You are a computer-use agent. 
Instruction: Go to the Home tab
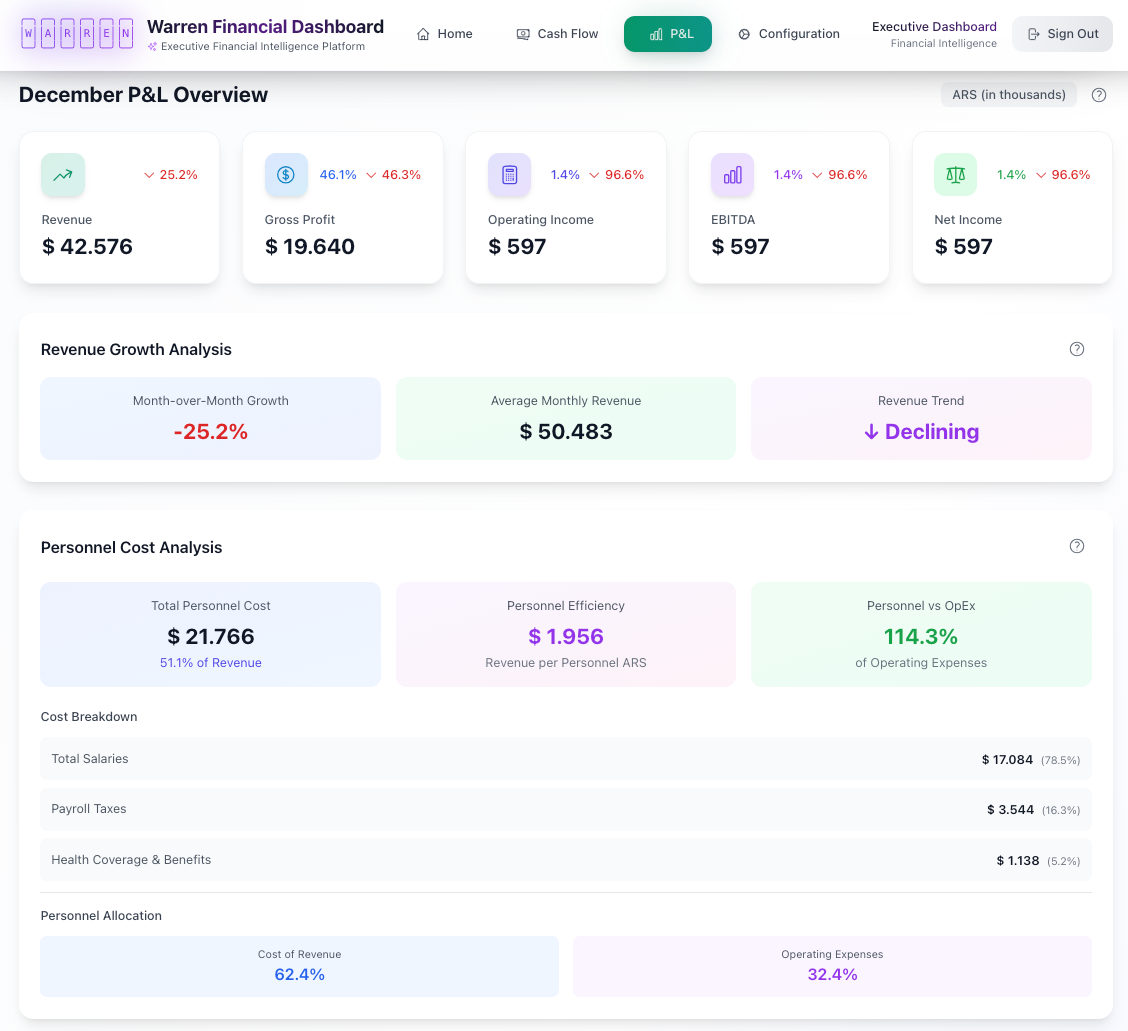click(444, 34)
